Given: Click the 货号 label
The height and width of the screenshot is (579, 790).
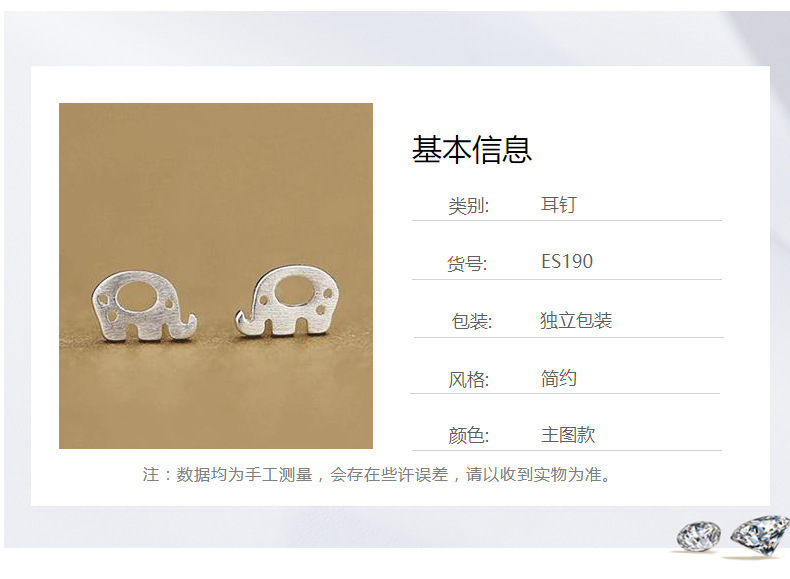Looking at the screenshot, I should click(467, 263).
